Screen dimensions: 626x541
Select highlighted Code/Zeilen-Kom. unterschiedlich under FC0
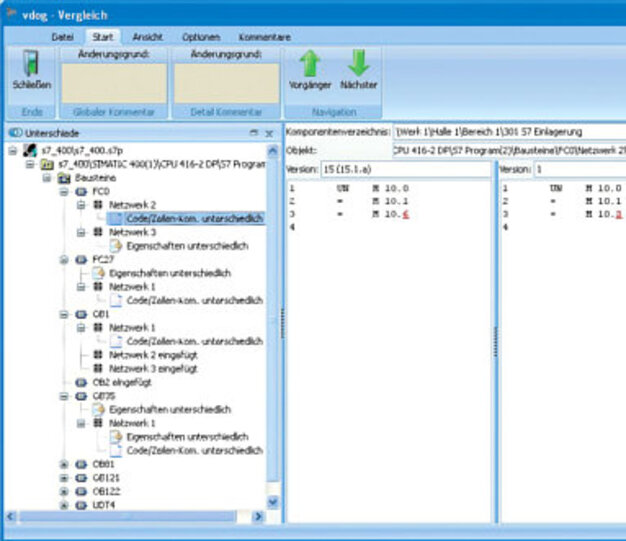[x=194, y=218]
